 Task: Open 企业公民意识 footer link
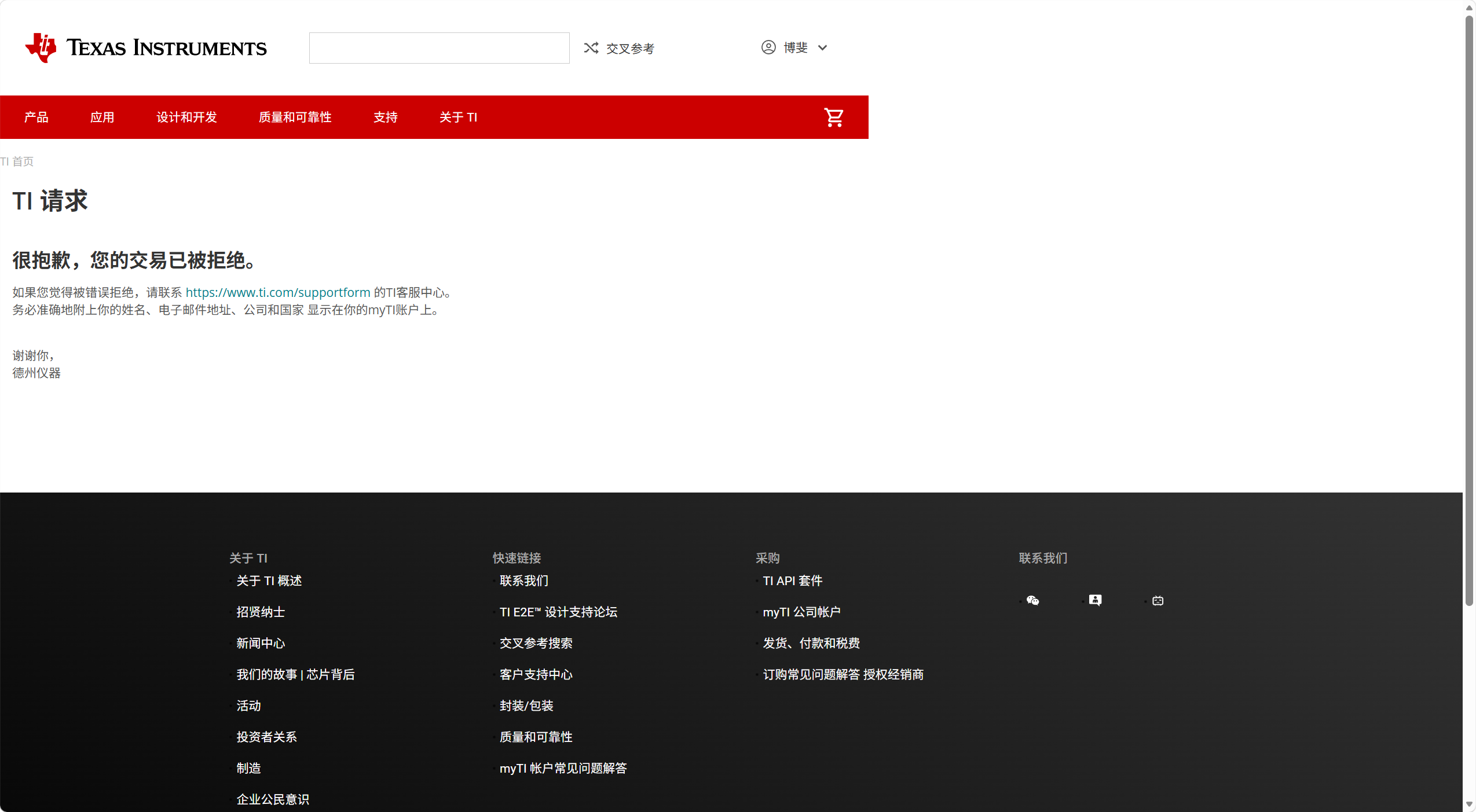273,800
